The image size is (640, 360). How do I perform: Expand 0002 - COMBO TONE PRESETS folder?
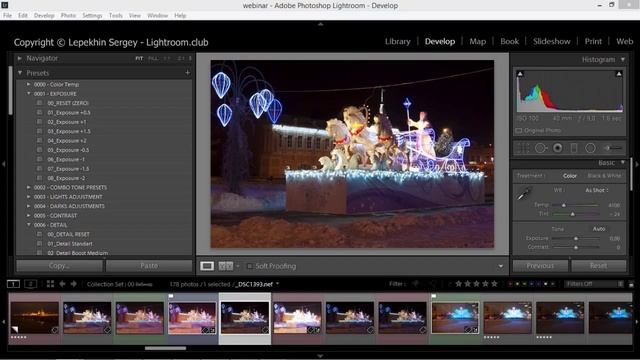pyautogui.click(x=29, y=187)
